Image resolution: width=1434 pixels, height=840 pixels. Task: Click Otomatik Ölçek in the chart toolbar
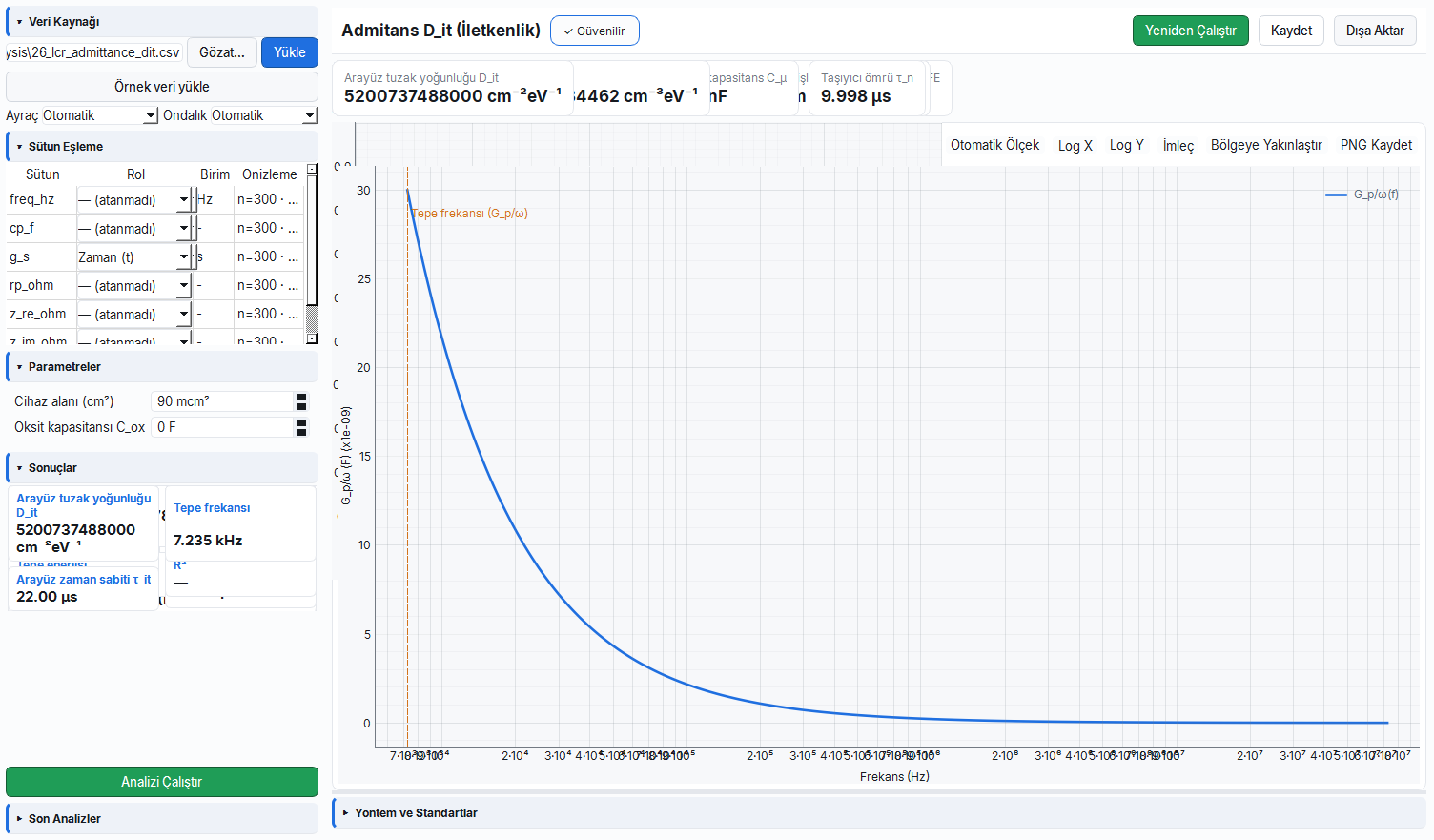click(x=994, y=145)
